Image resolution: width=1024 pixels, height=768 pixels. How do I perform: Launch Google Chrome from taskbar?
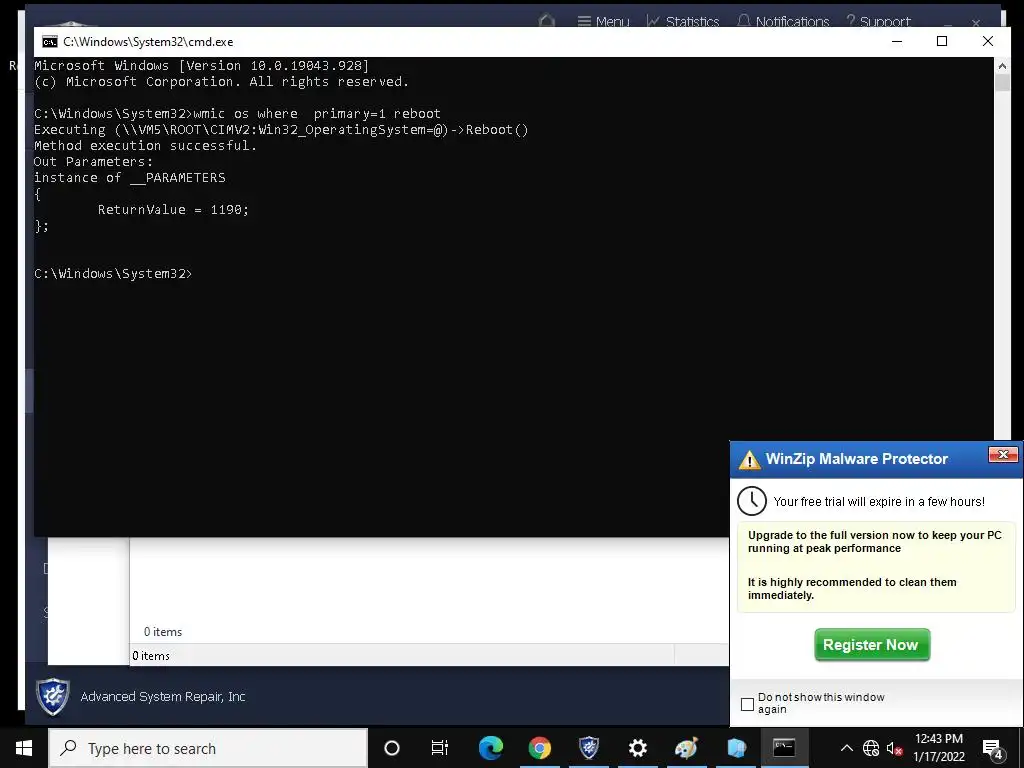[539, 748]
